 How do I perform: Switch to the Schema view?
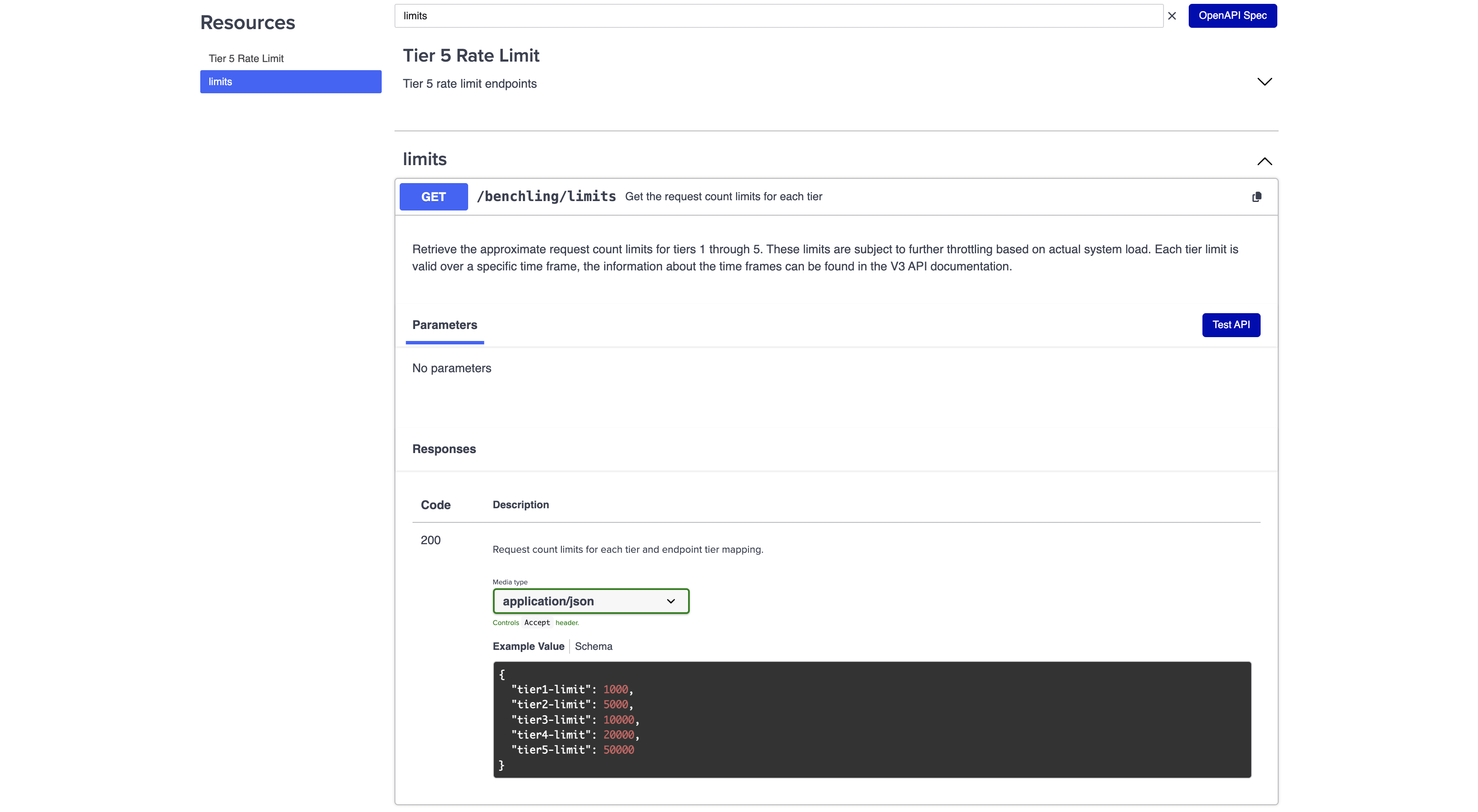593,646
